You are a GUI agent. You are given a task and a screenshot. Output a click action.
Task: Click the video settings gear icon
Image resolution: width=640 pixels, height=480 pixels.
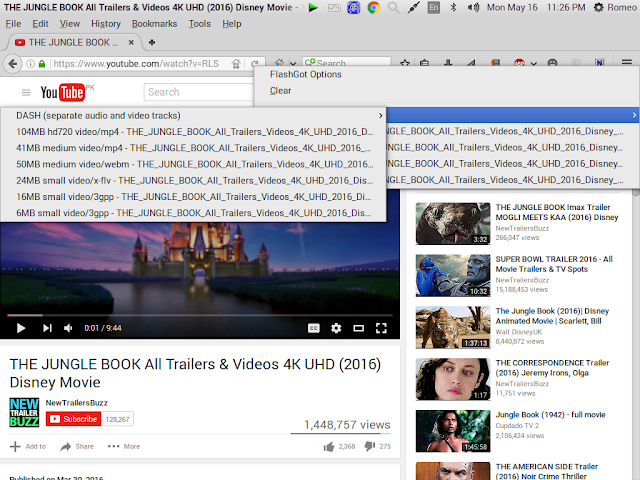coord(336,328)
